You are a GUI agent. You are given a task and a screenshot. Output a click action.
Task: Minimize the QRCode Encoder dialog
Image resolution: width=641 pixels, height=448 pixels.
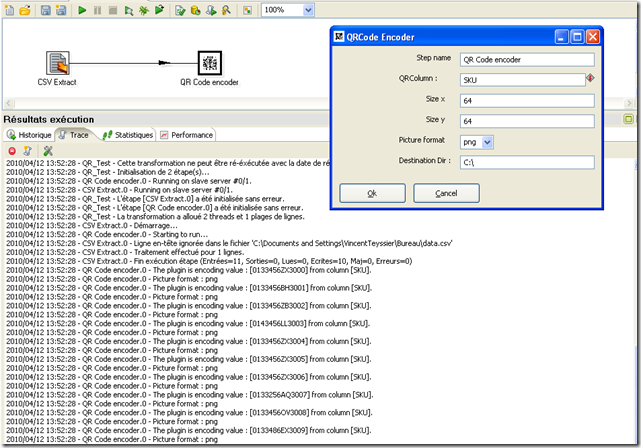coord(562,37)
